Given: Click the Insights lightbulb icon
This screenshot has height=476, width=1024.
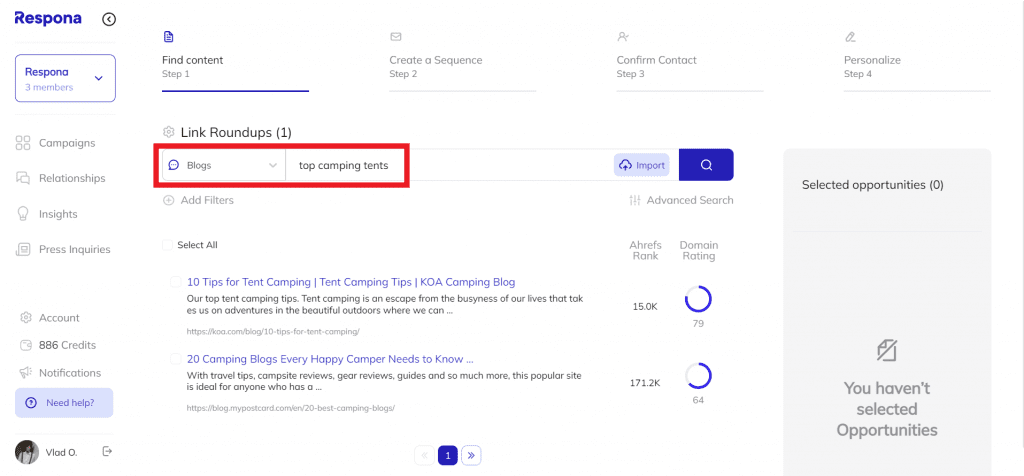Looking at the screenshot, I should click(x=23, y=214).
